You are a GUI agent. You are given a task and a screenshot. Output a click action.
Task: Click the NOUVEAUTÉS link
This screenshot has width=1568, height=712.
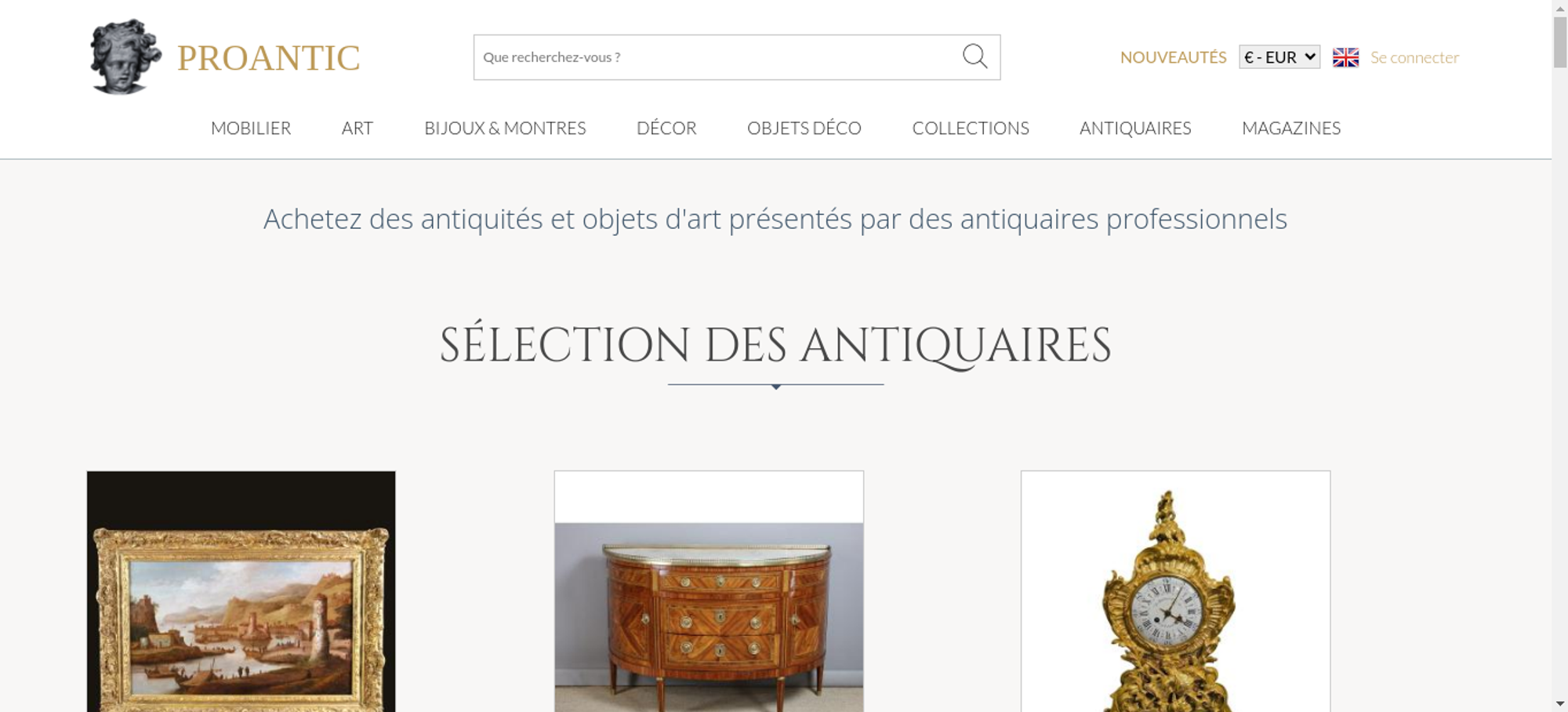(1173, 57)
